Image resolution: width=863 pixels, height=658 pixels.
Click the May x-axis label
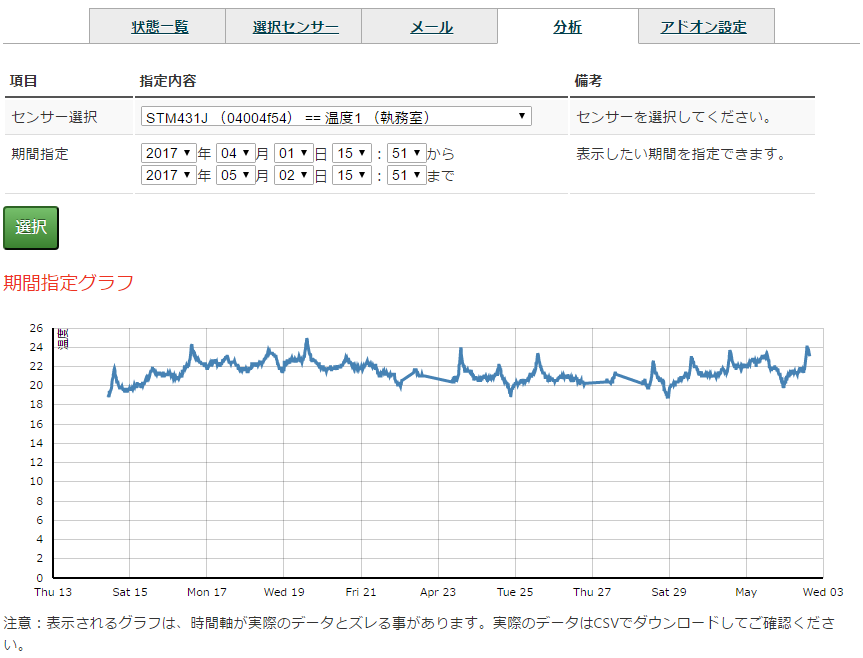tap(746, 592)
